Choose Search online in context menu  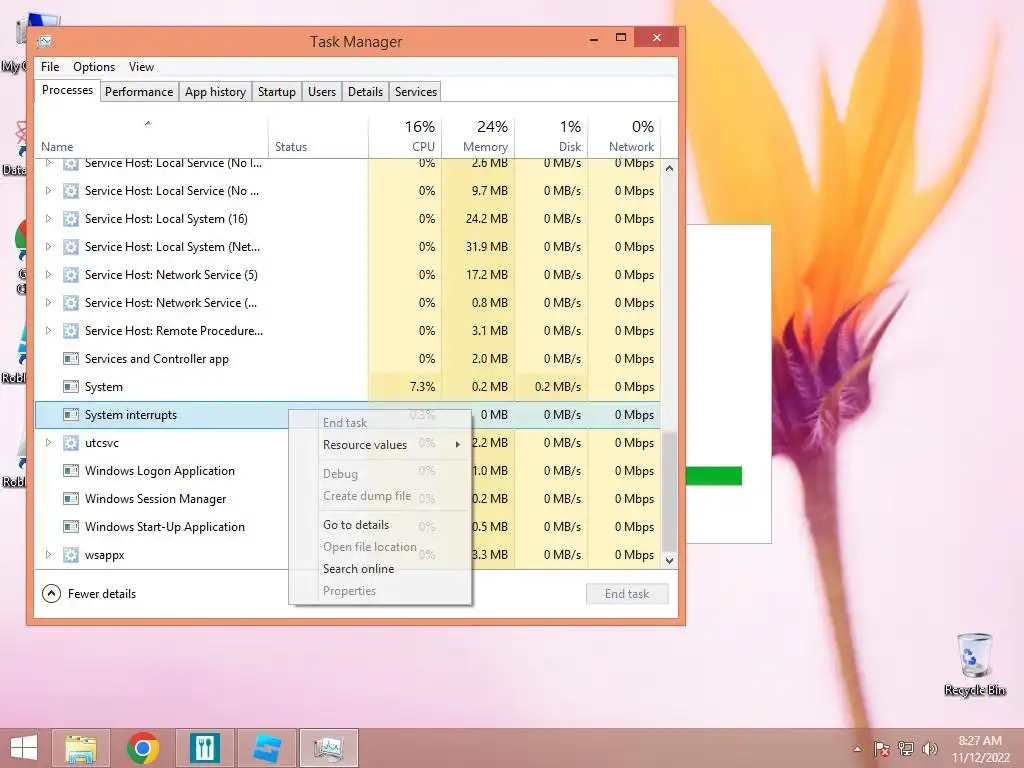[x=380, y=569]
